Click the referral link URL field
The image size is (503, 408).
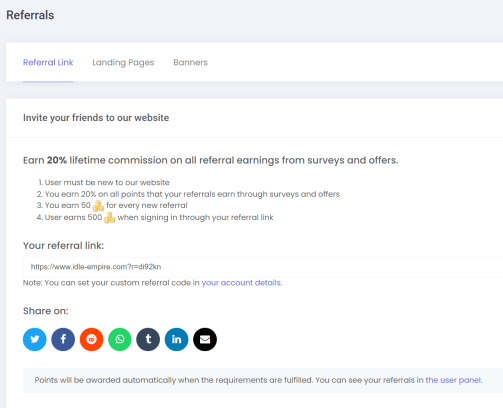pos(263,267)
